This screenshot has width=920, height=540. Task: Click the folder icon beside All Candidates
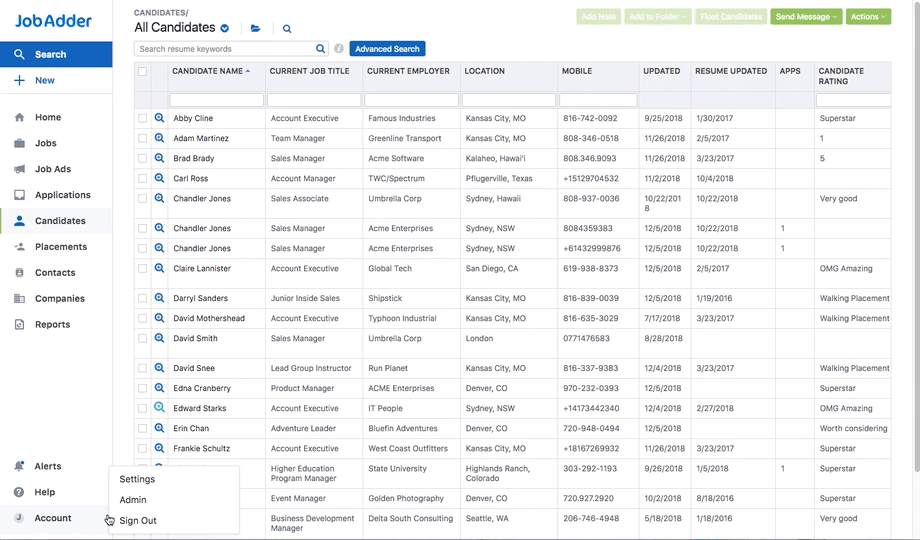pyautogui.click(x=256, y=29)
